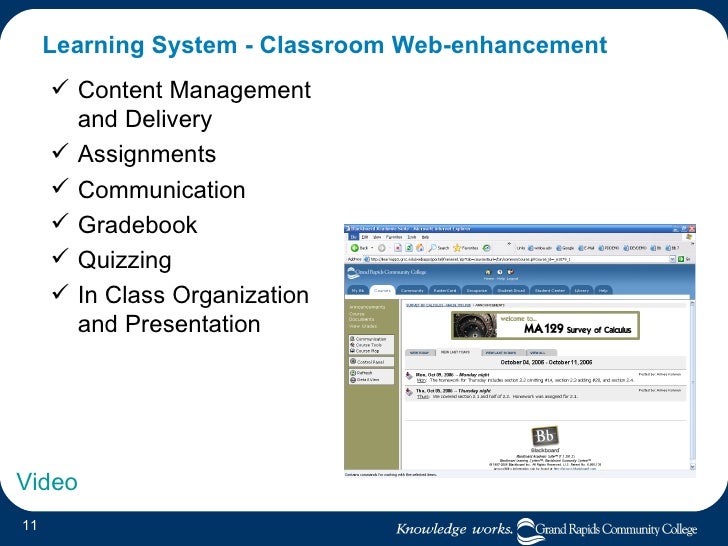
Task: Click the Course Map icon in the sidebar
Action: point(352,351)
